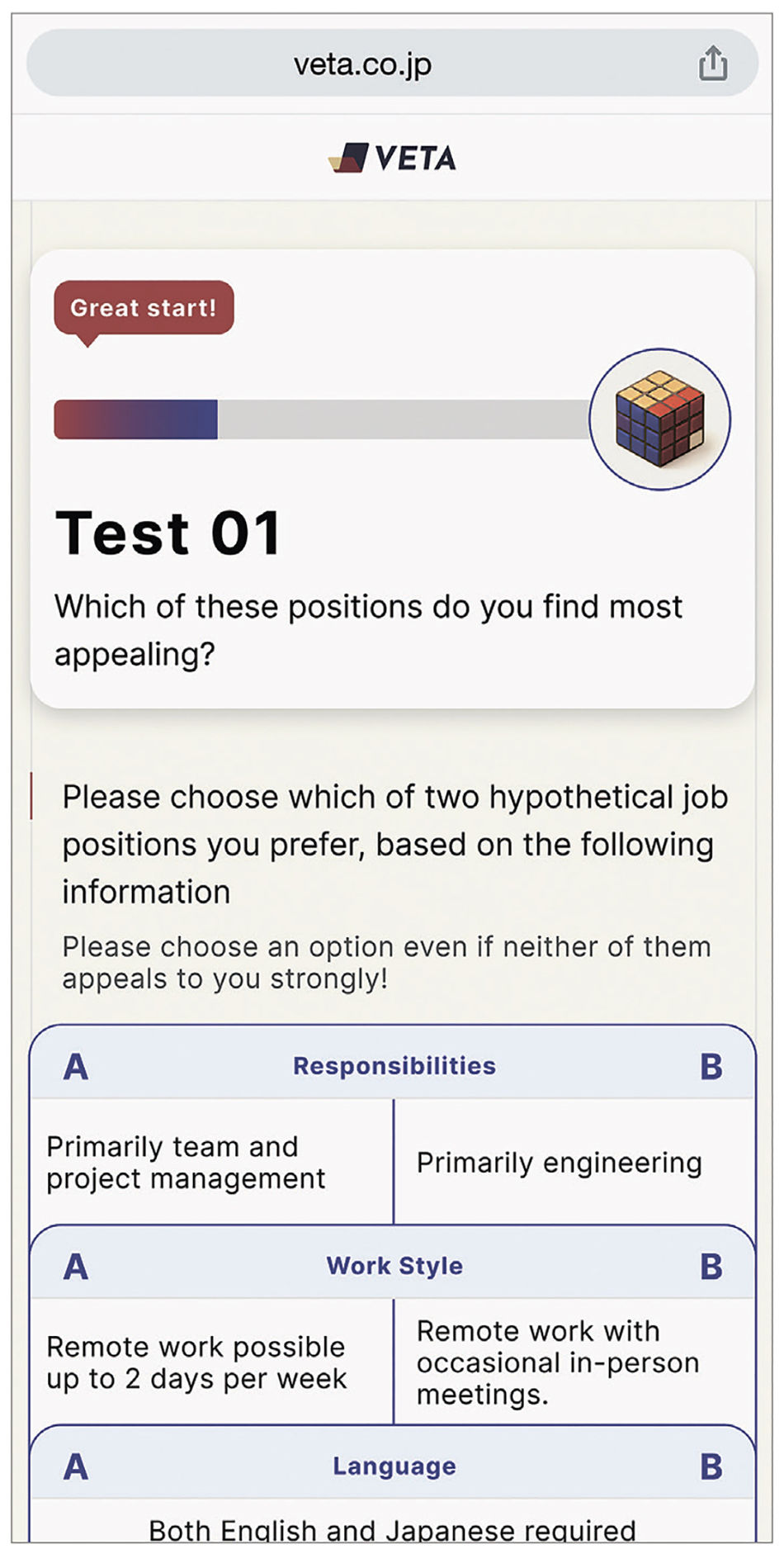Pick option A in the Language section
The width and height of the screenshot is (784, 1554).
77,1466
